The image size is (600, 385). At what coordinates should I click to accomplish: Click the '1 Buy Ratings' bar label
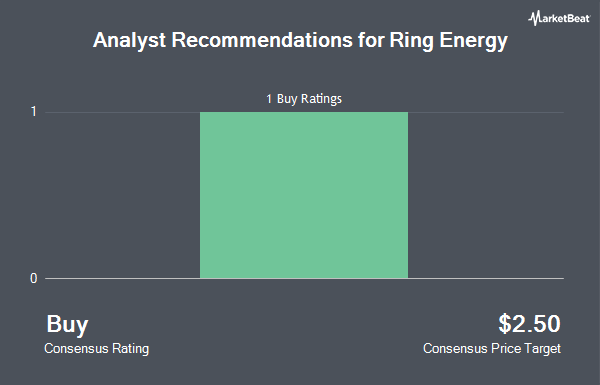(x=304, y=99)
